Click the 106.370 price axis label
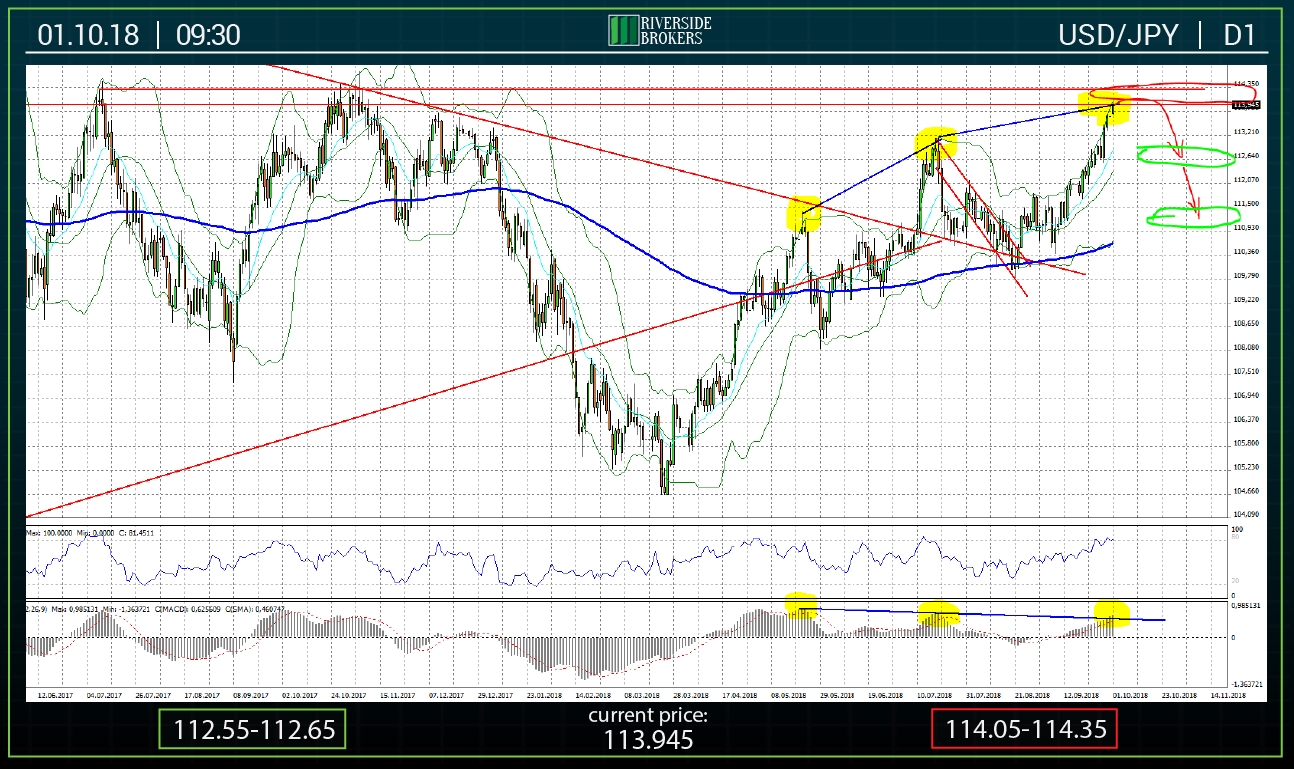Image resolution: width=1294 pixels, height=769 pixels. tap(1246, 420)
